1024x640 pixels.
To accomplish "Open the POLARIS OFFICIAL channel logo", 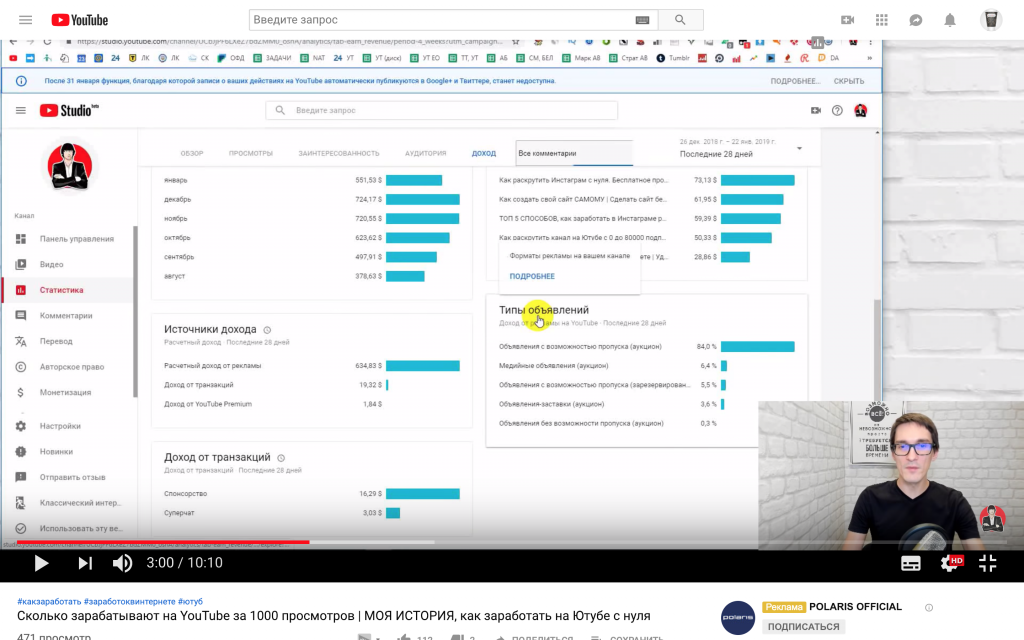I will coord(738,617).
